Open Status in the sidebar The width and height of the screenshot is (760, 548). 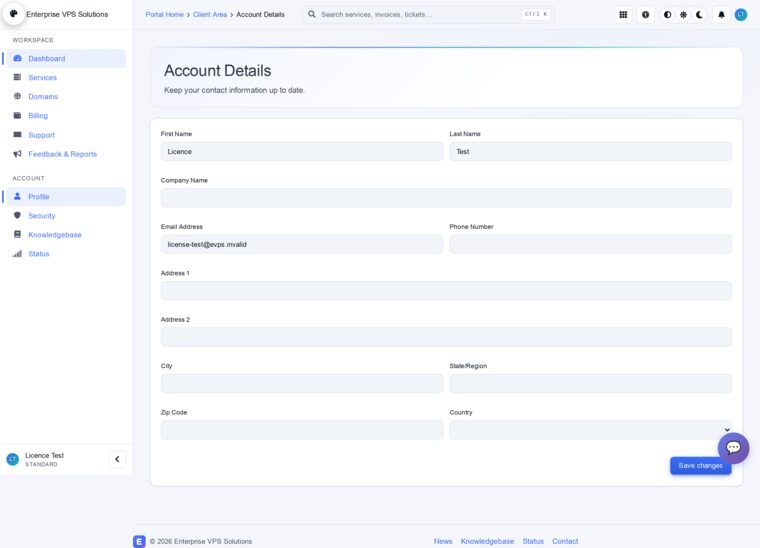66,253
